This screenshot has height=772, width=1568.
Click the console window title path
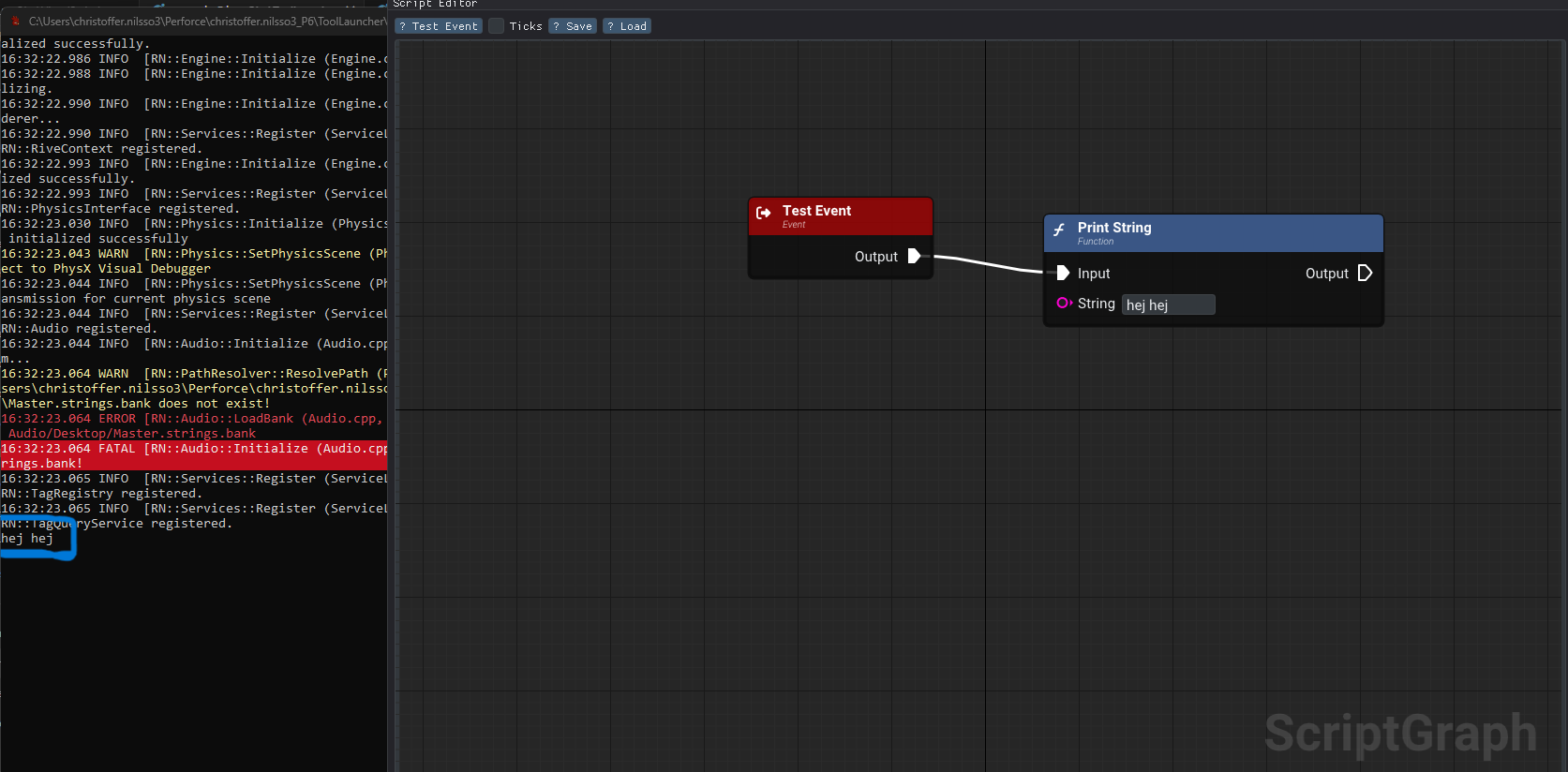pos(206,22)
